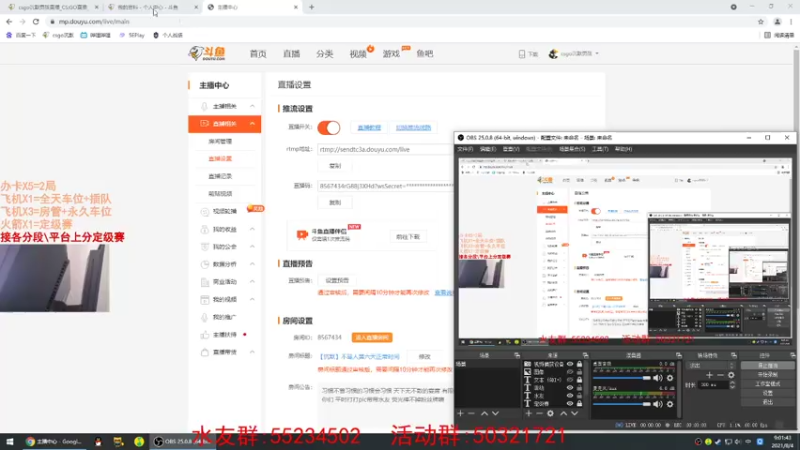Remove scene transition minus icon
Screen dimensions: 800x450
(x=720, y=375)
